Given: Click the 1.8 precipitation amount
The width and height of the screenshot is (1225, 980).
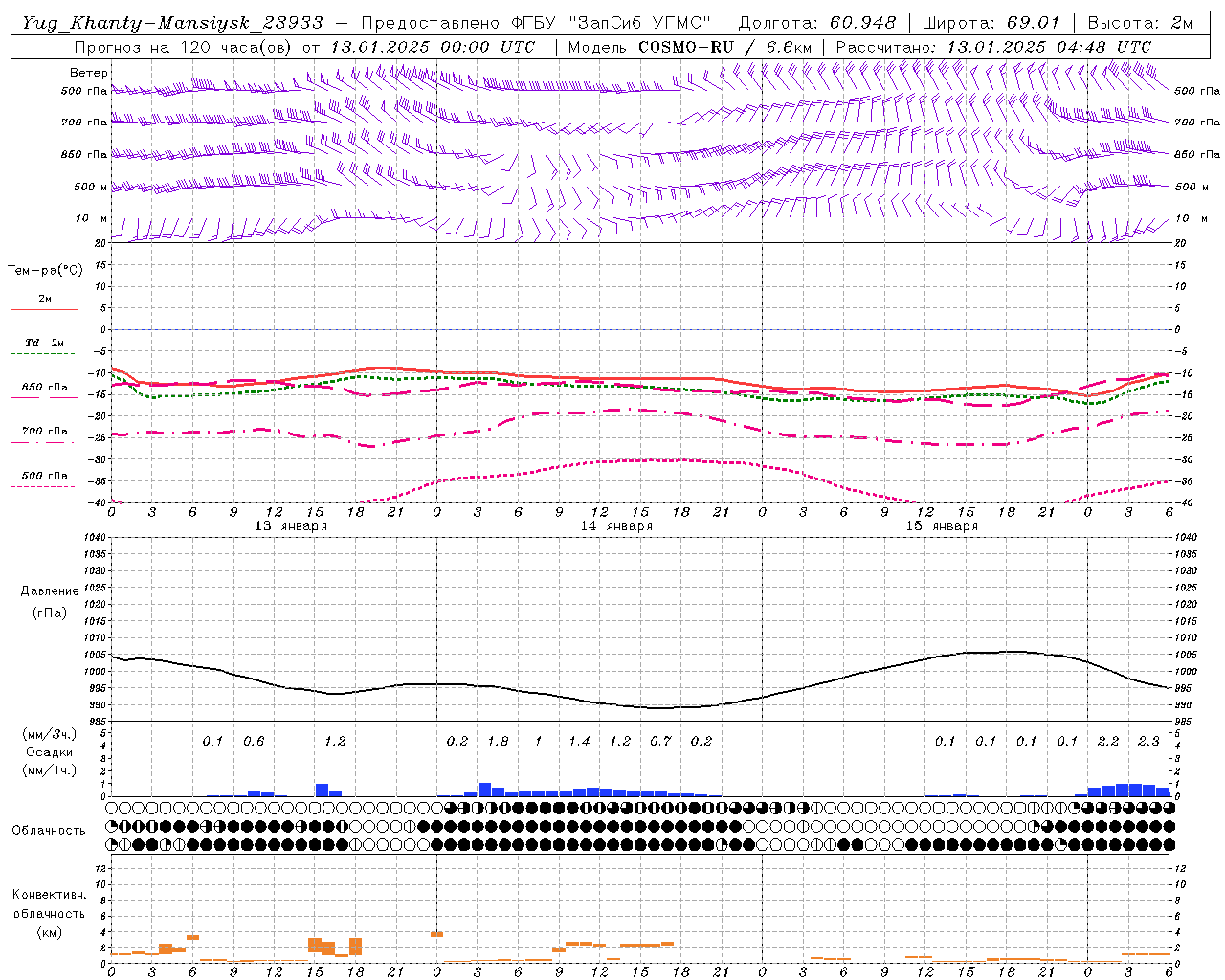Looking at the screenshot, I should [498, 742].
